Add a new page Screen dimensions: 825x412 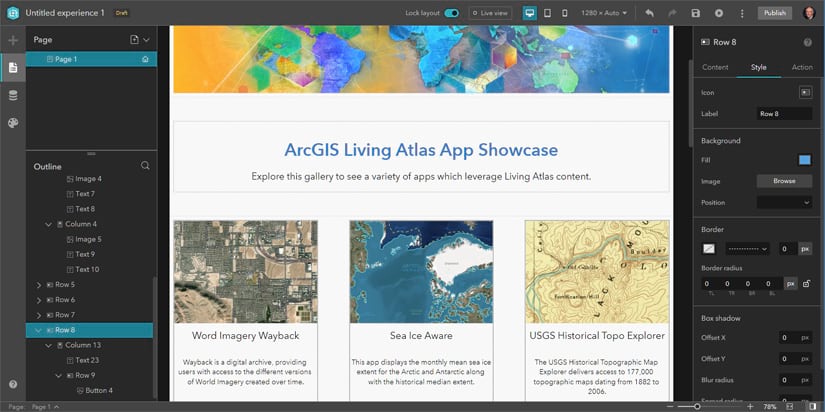pyautogui.click(x=134, y=39)
